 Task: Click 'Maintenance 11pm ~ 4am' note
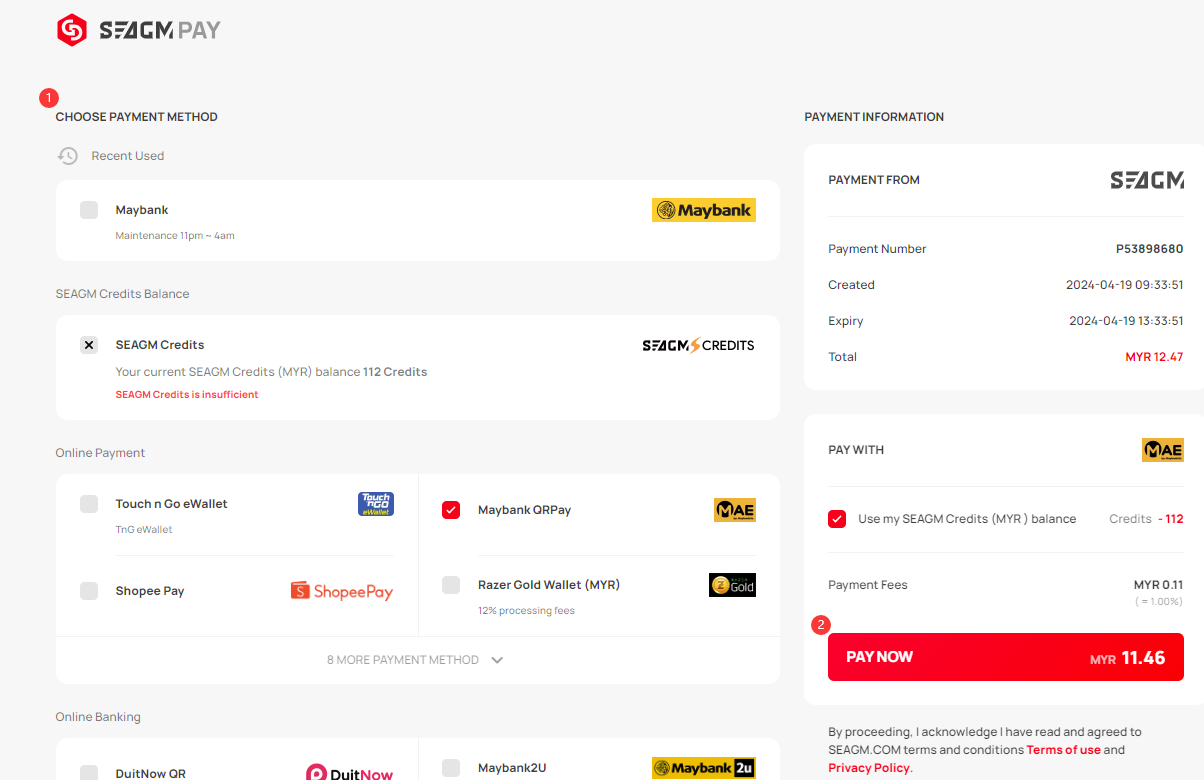click(175, 236)
